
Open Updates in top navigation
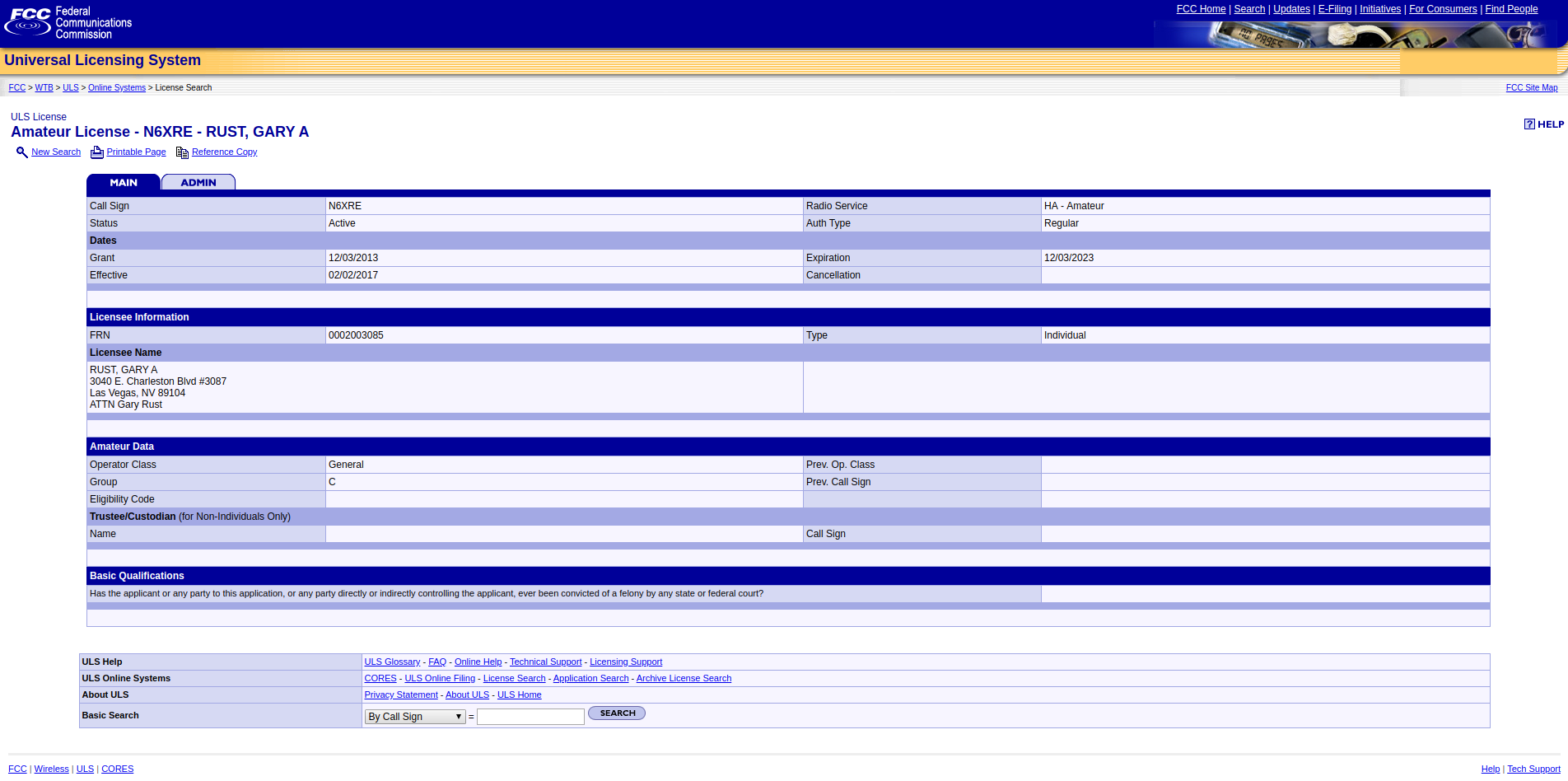coord(1291,9)
